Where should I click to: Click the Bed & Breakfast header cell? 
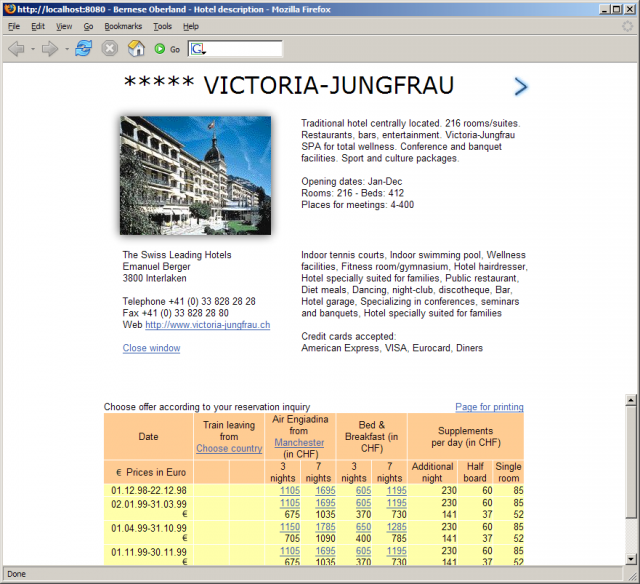pyautogui.click(x=371, y=437)
